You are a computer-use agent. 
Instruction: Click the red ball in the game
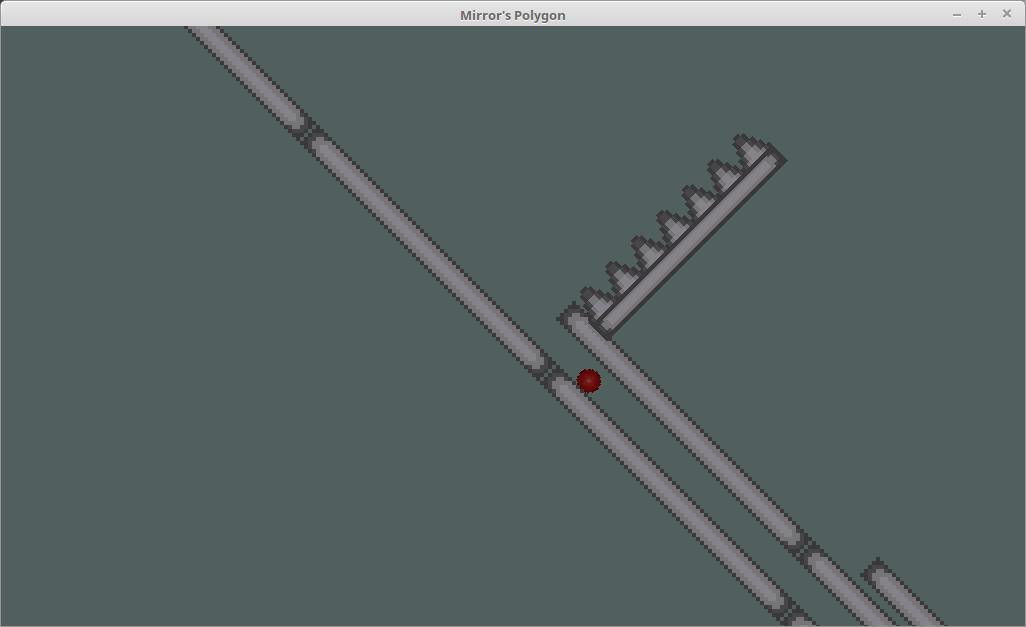(x=589, y=380)
